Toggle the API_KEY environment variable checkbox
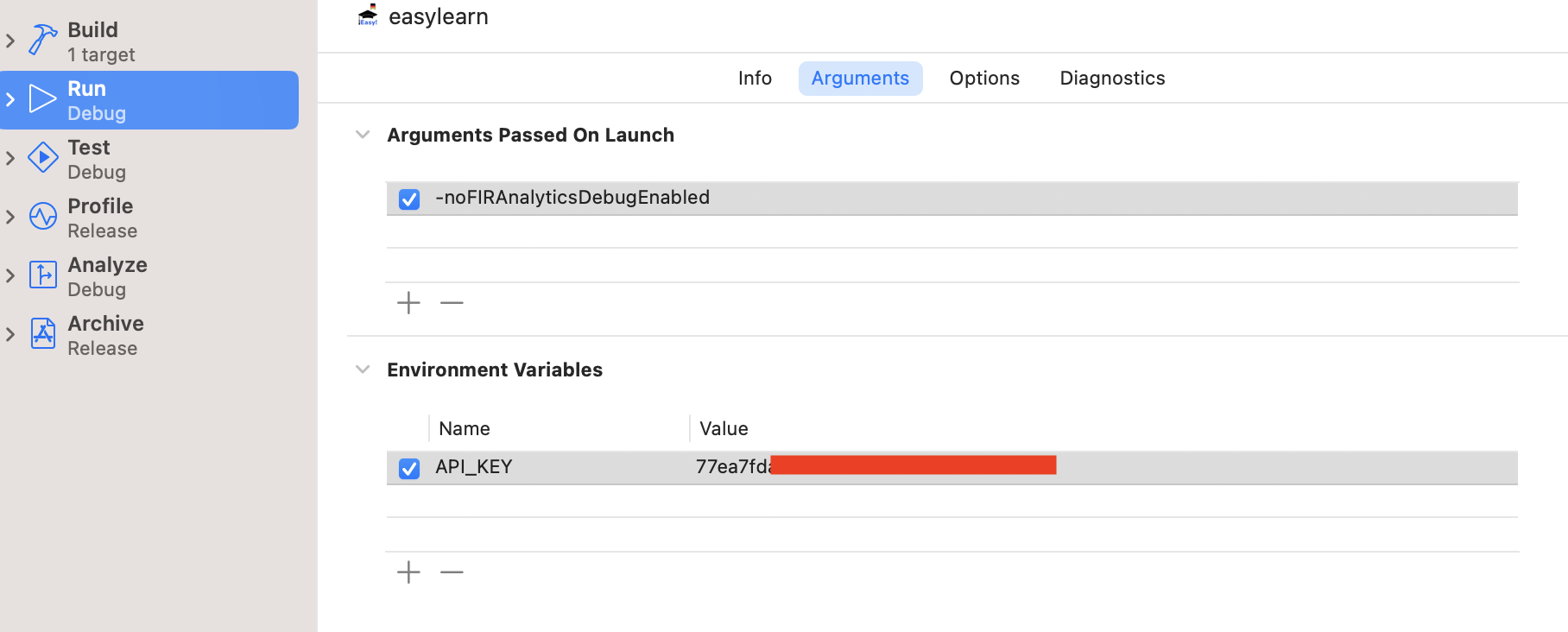The width and height of the screenshot is (1568, 632). 409,469
